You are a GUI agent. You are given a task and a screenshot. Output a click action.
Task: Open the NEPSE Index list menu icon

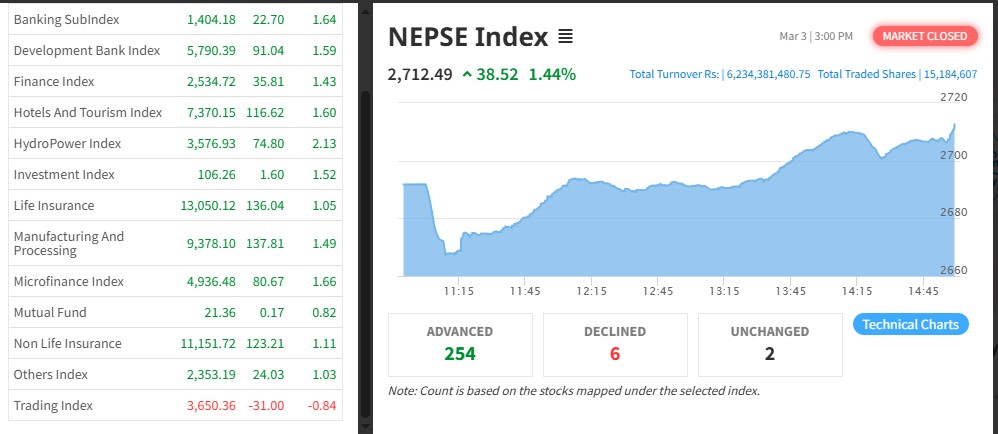pos(565,37)
